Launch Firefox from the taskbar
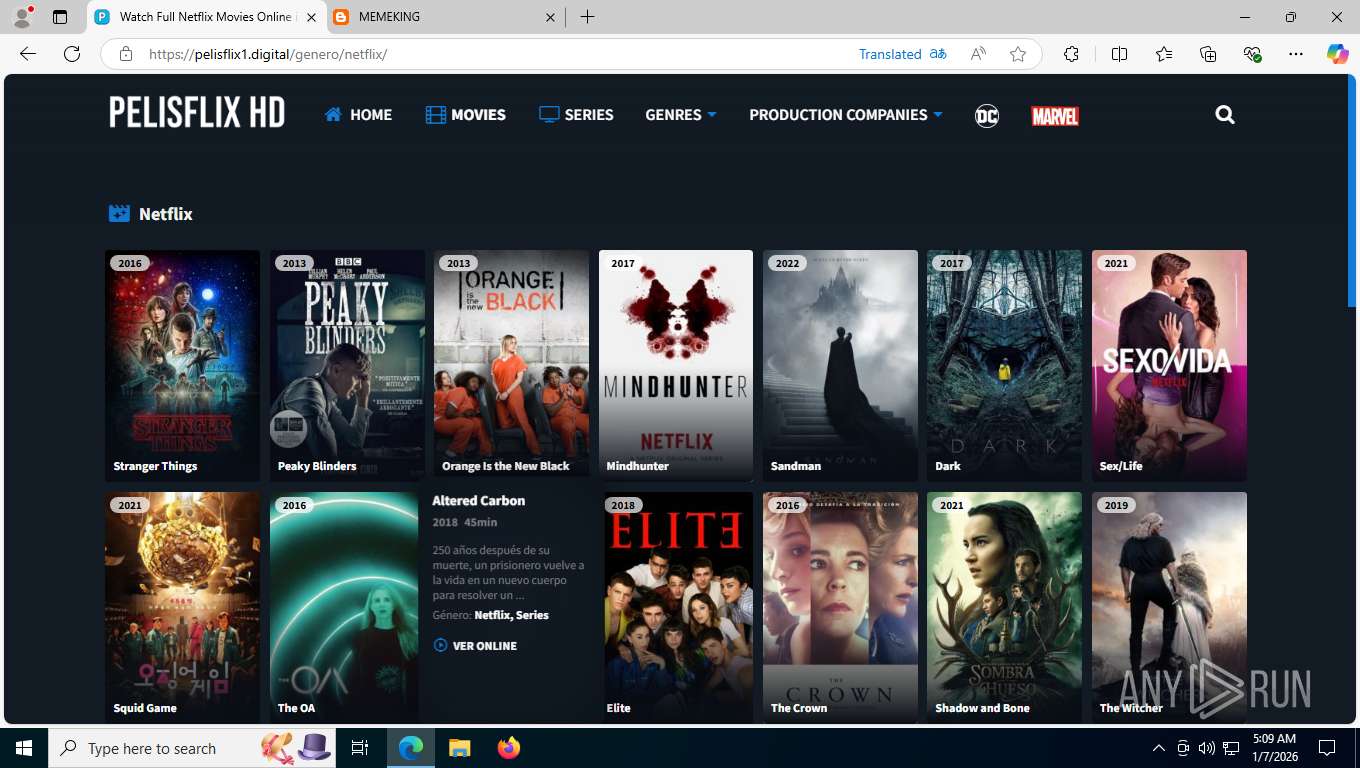The width and height of the screenshot is (1360, 768). click(x=509, y=748)
